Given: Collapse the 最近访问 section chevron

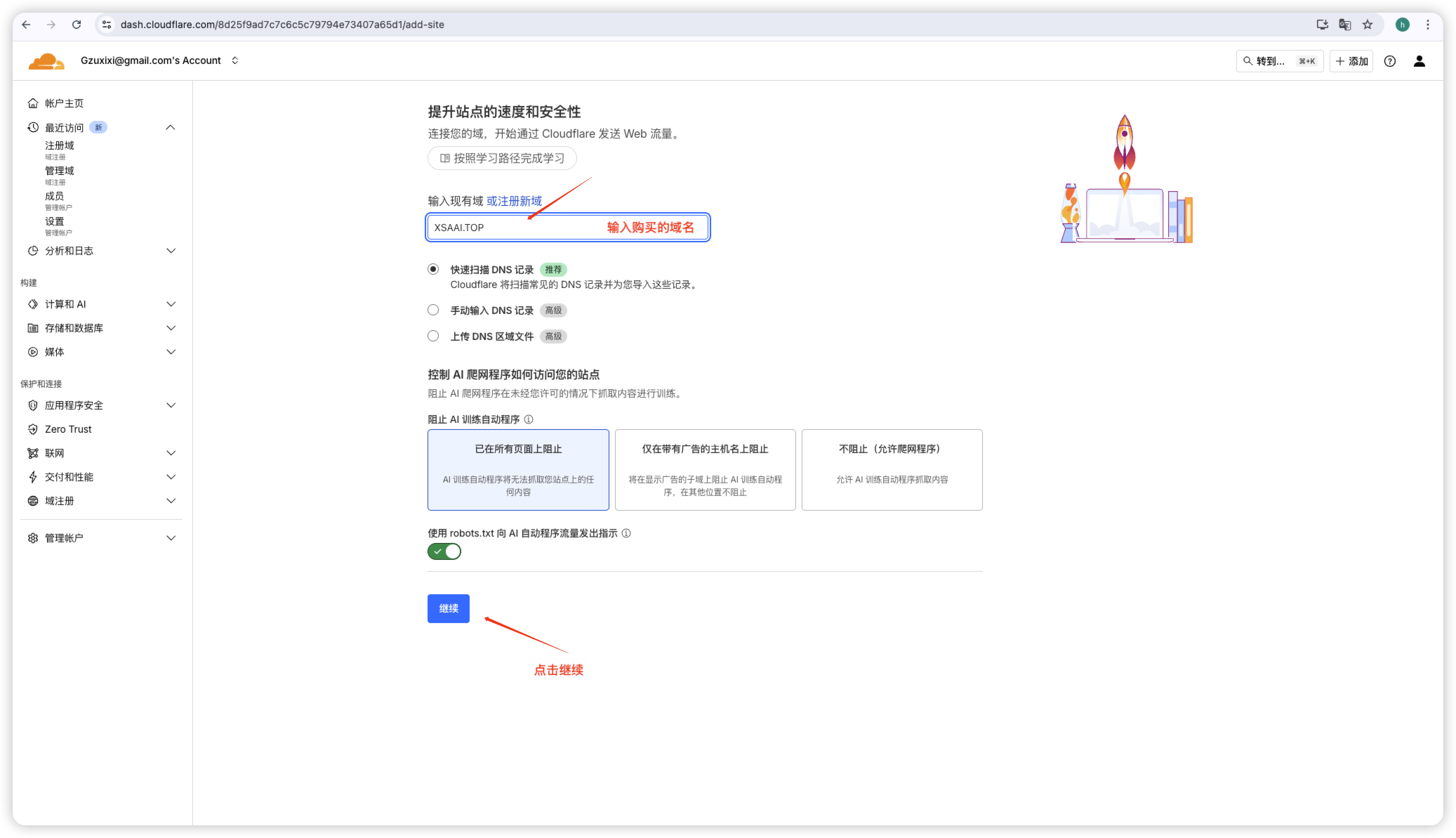Looking at the screenshot, I should point(170,127).
